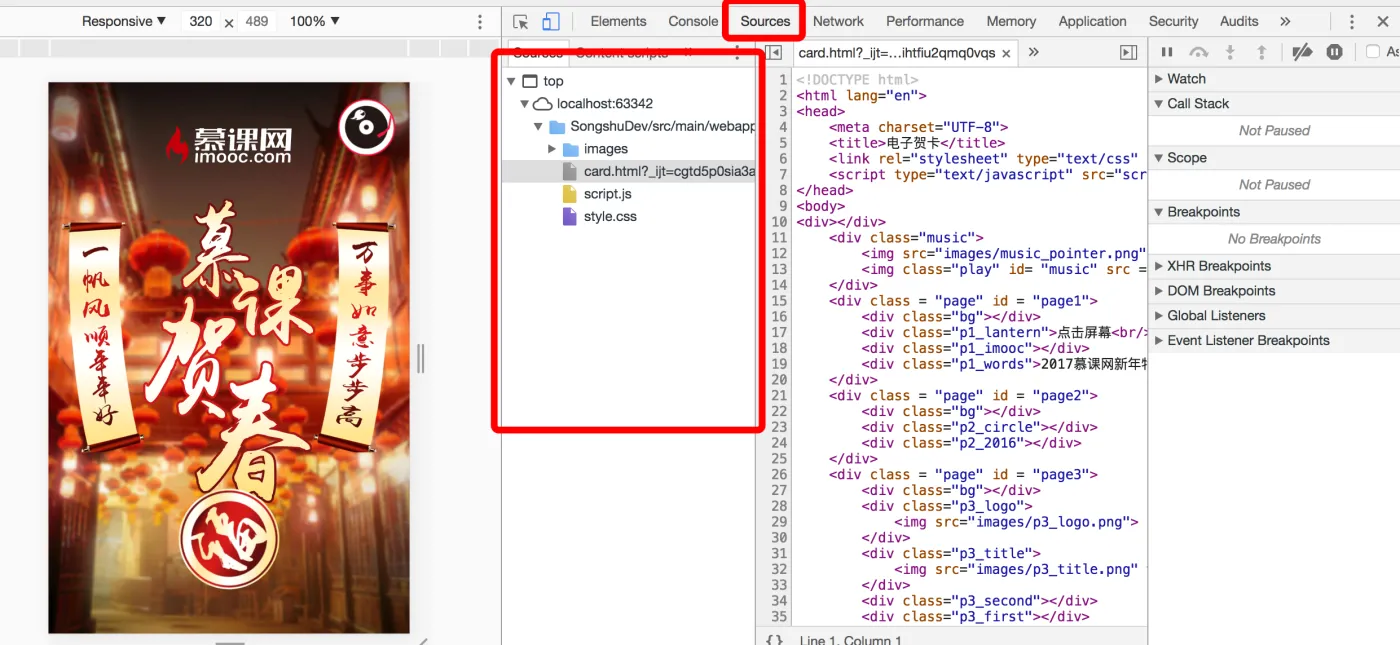Viewport: 1400px width, 645px height.
Task: Toggle pause on exceptions button
Action: coord(1334,53)
